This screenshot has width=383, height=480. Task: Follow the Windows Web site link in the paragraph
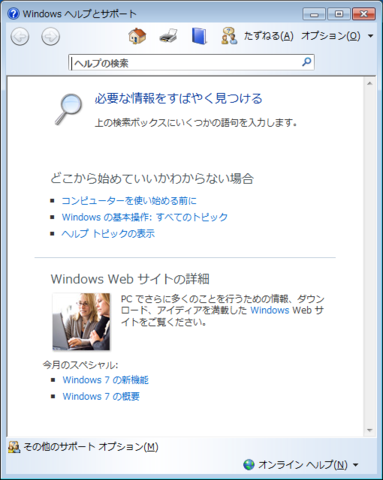(270, 310)
